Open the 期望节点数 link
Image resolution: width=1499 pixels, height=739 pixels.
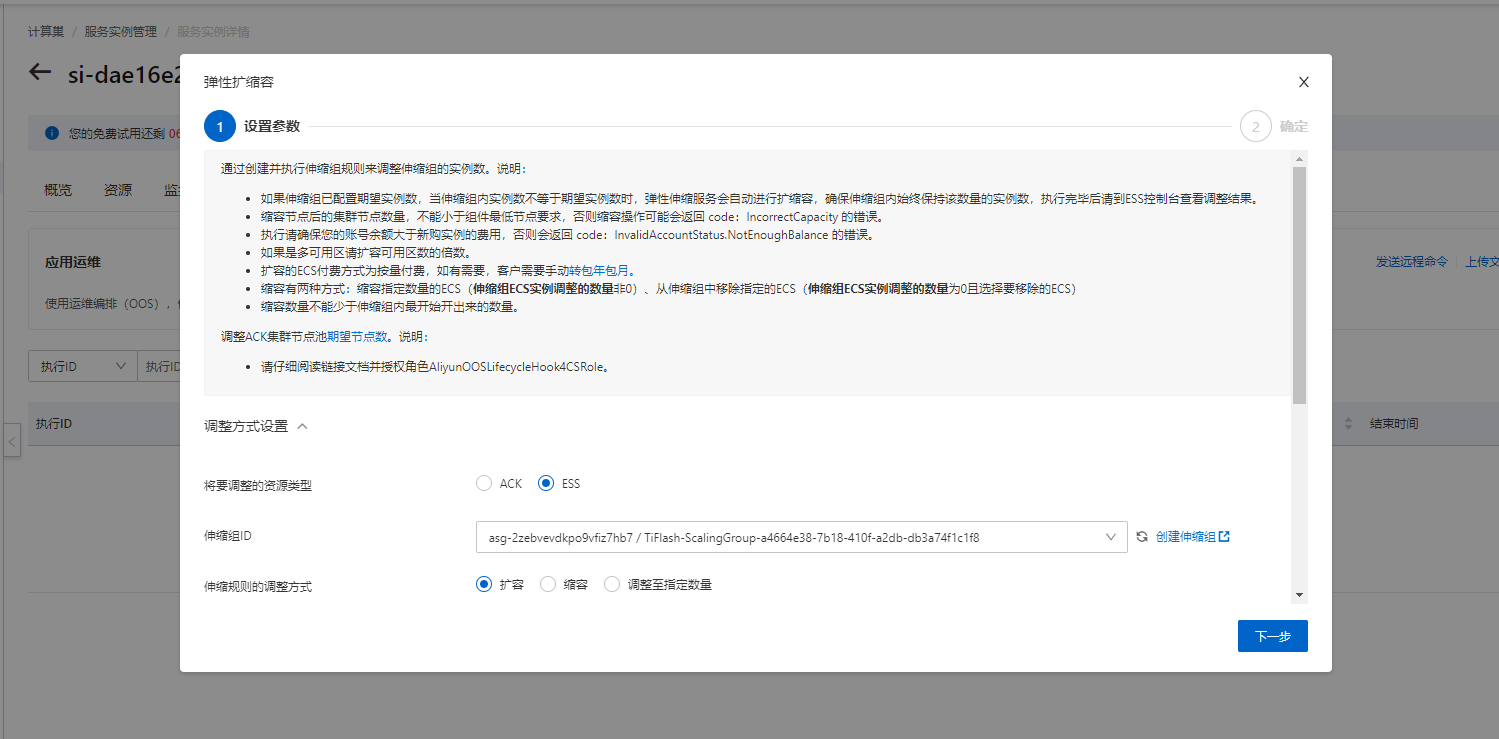(x=357, y=337)
